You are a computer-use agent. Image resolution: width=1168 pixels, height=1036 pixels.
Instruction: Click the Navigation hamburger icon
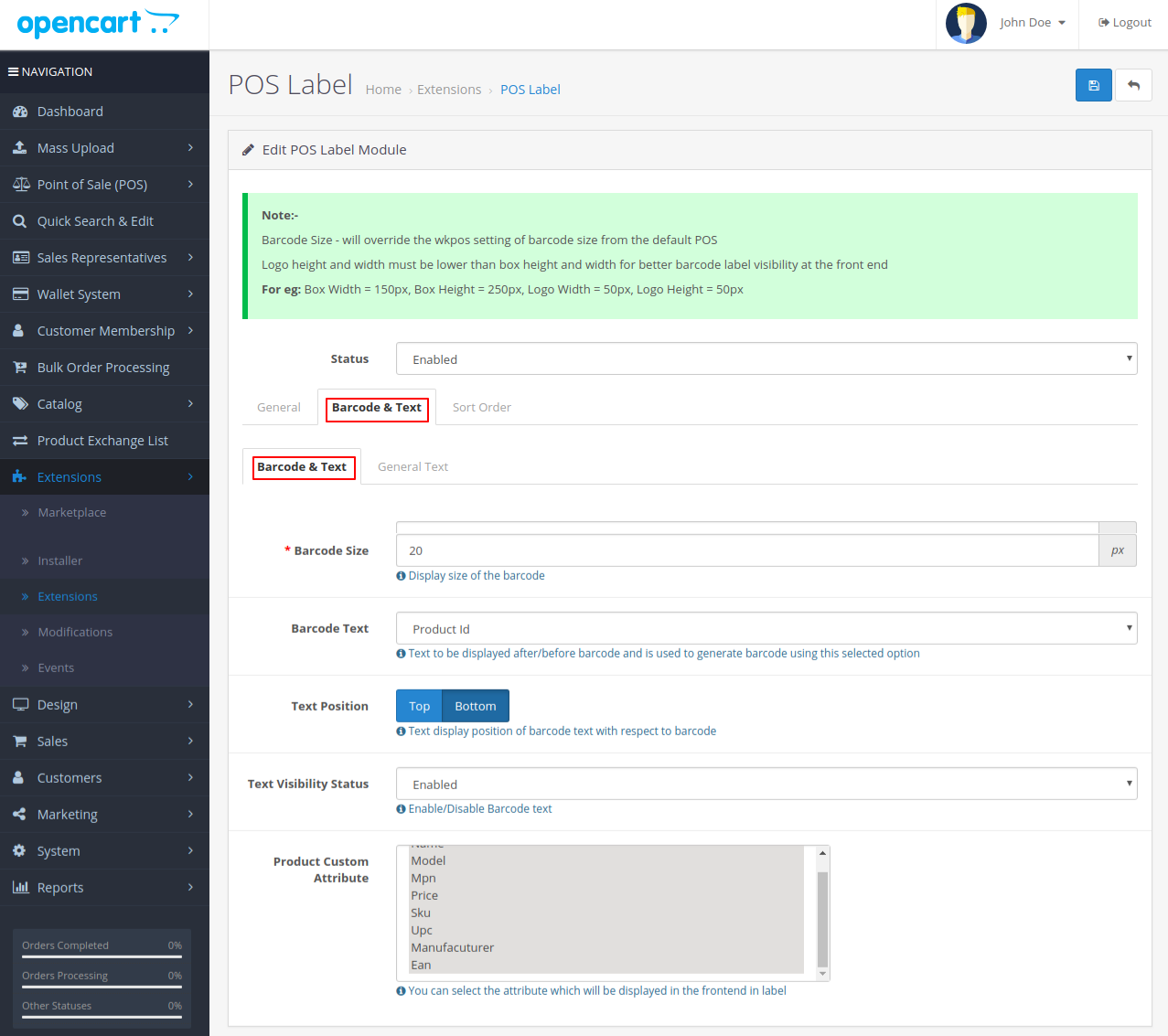pyautogui.click(x=14, y=71)
